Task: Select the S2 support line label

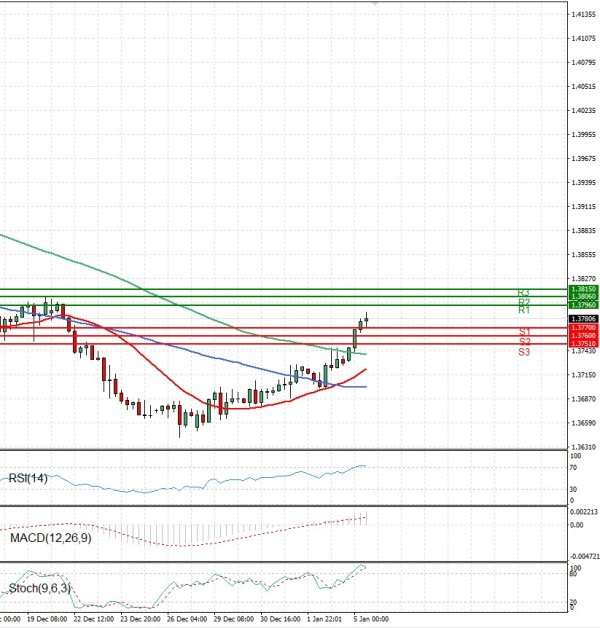Action: point(524,342)
